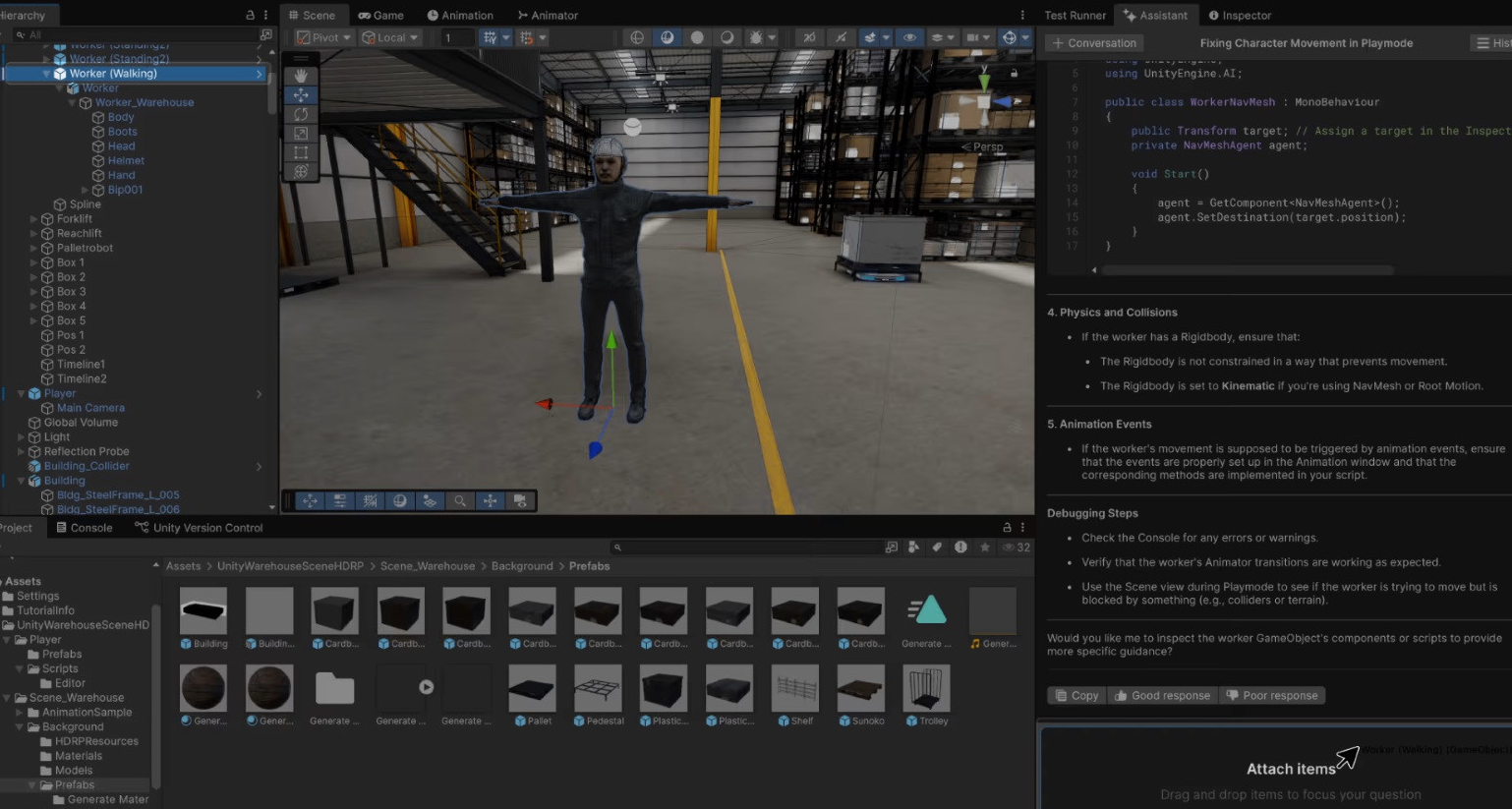Open the Animator tab
This screenshot has height=809, width=1512.
(x=548, y=15)
